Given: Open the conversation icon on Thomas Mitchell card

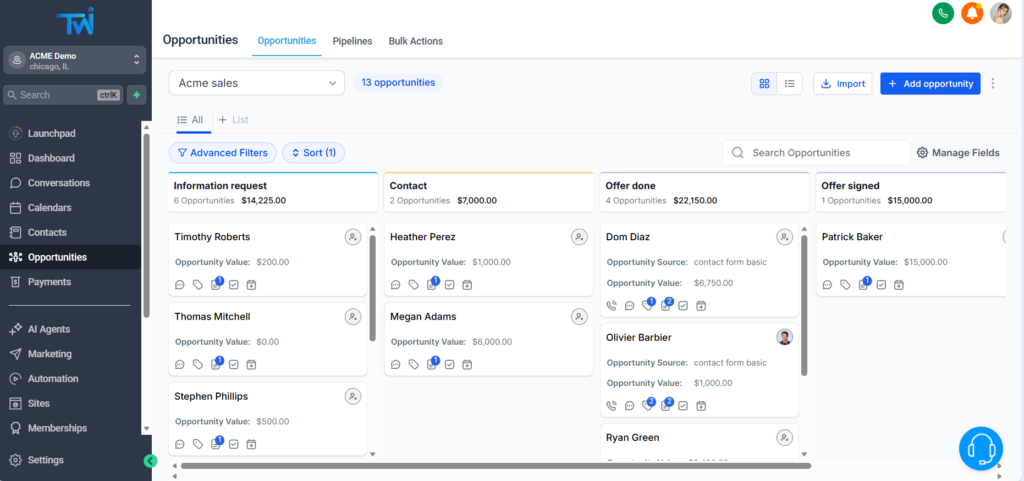Looking at the screenshot, I should click(180, 364).
